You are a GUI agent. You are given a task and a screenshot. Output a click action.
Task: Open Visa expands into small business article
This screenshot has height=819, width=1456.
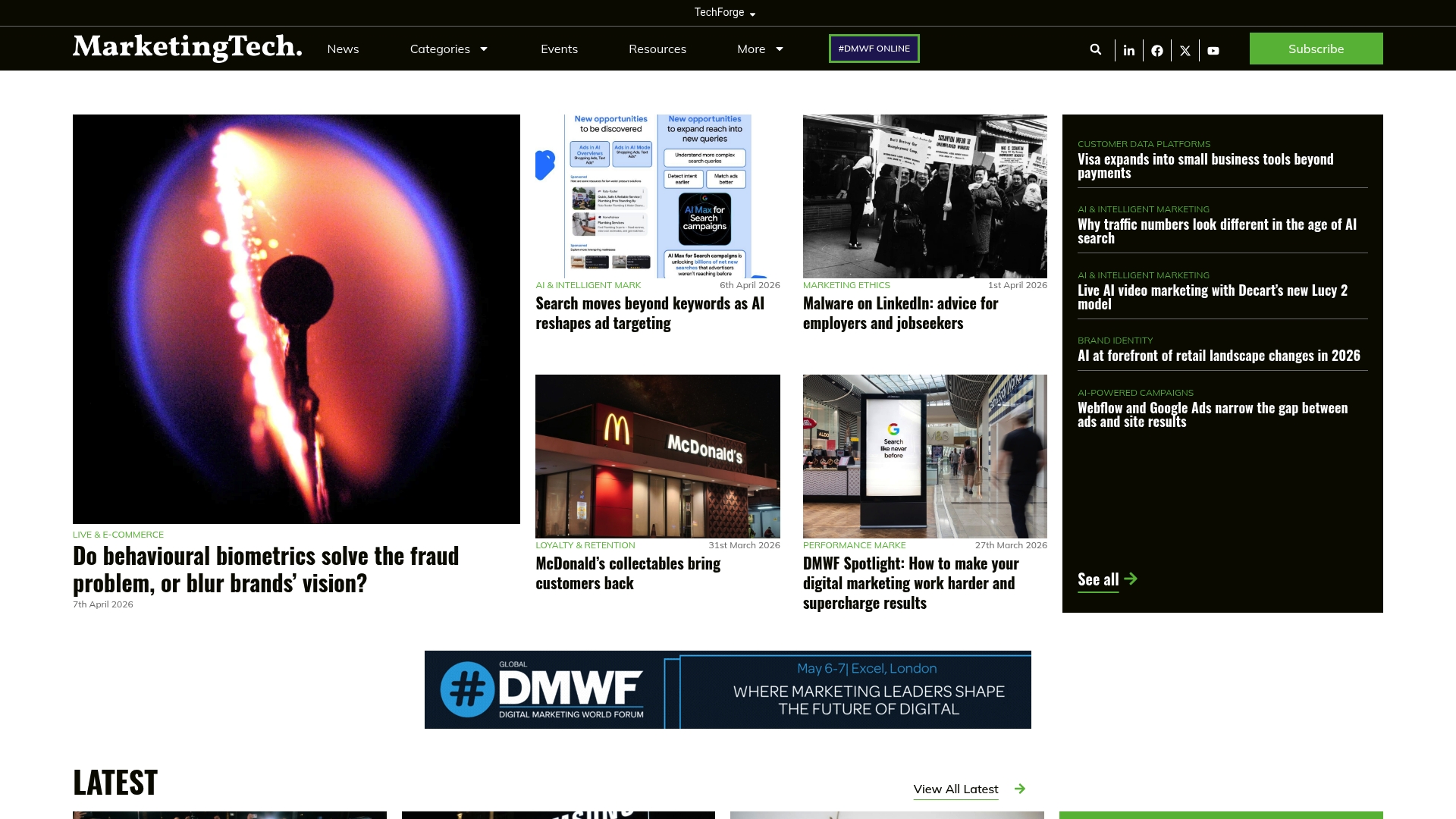click(1205, 166)
